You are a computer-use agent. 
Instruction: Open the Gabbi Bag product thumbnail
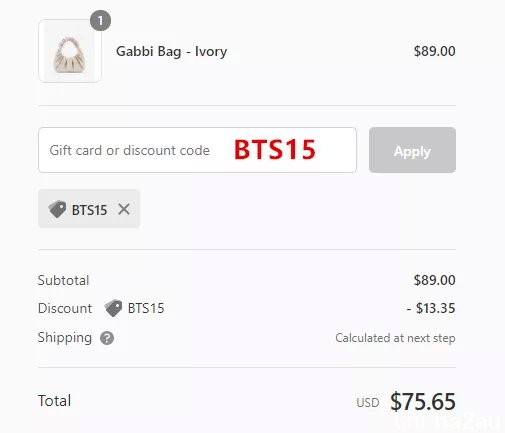pyautogui.click(x=70, y=51)
